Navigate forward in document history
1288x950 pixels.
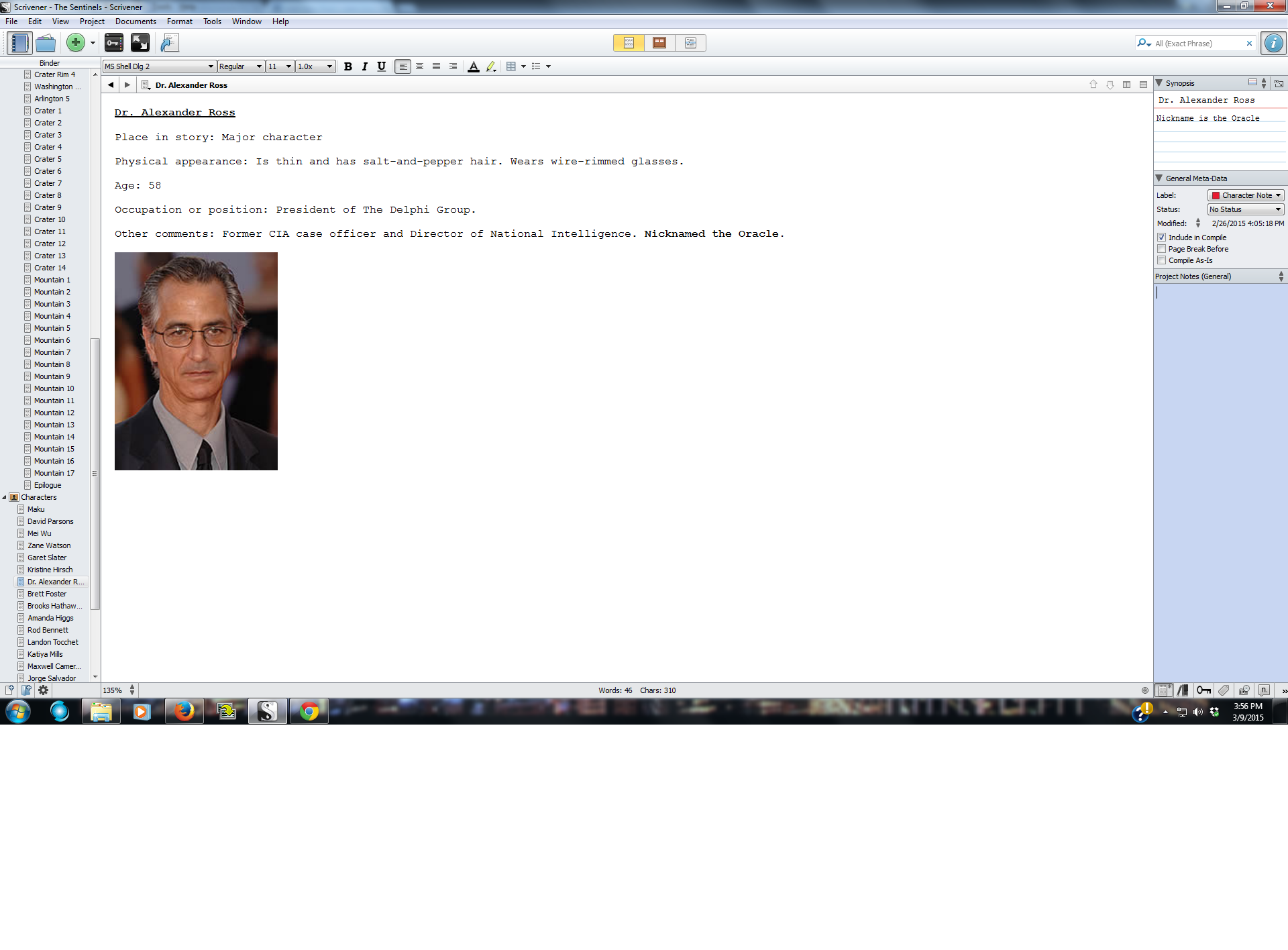coord(127,85)
